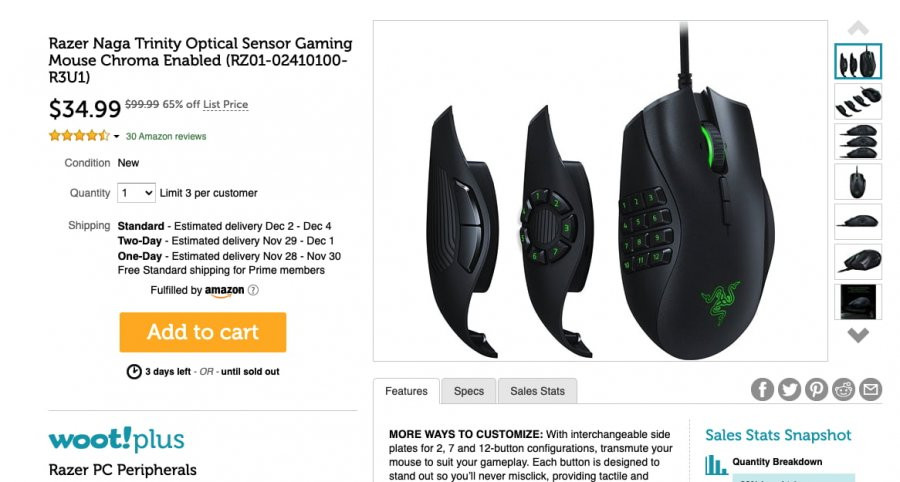This screenshot has height=482, width=900.
Task: Share the product via email icon
Action: [x=870, y=390]
